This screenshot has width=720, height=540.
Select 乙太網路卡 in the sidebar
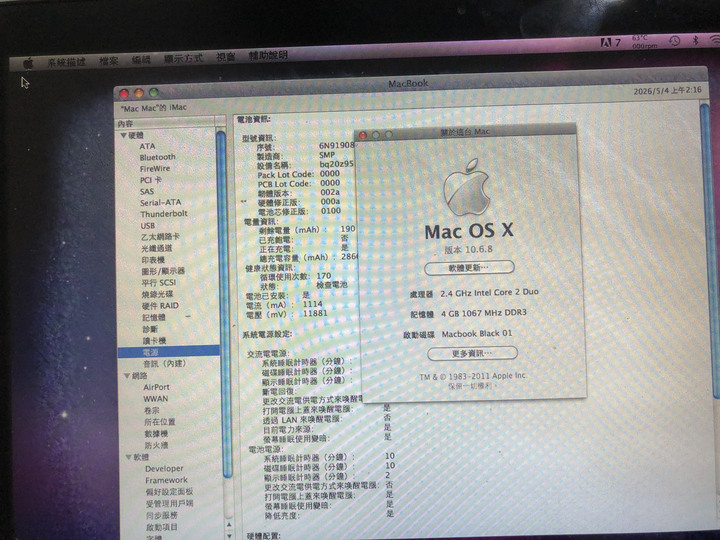point(160,236)
